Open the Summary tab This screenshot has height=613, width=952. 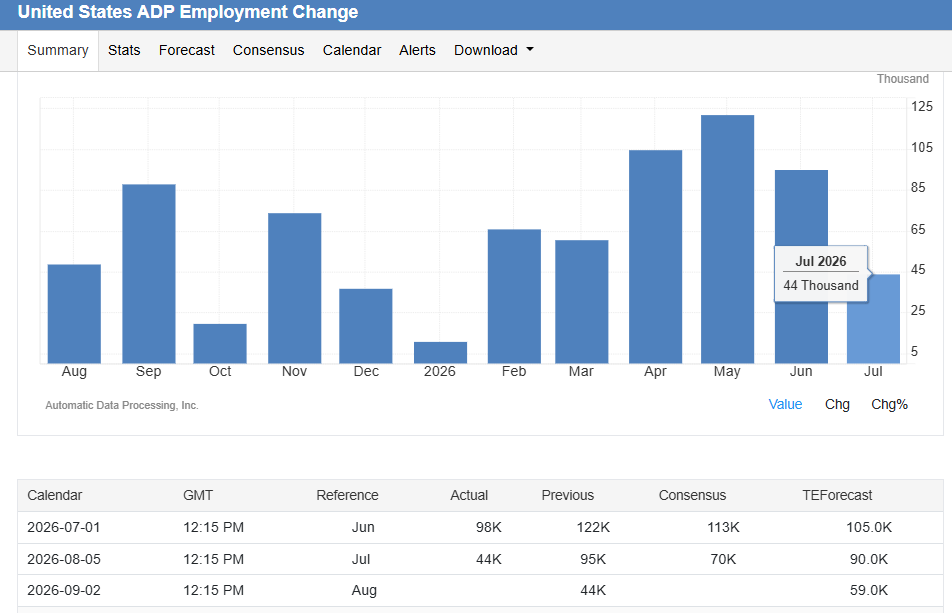[x=58, y=50]
